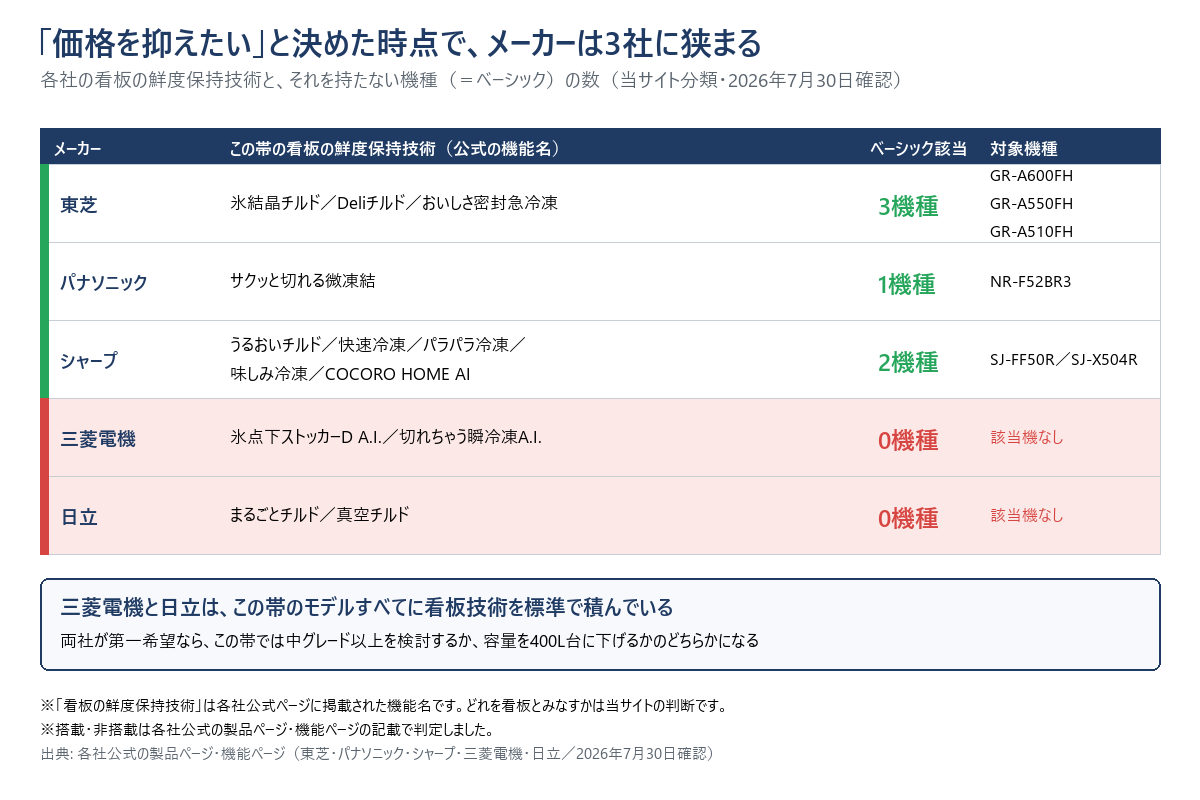Screen dimensions: 1200x800
Task: Click the 1機種 count for パナソニック
Action: coord(906,284)
